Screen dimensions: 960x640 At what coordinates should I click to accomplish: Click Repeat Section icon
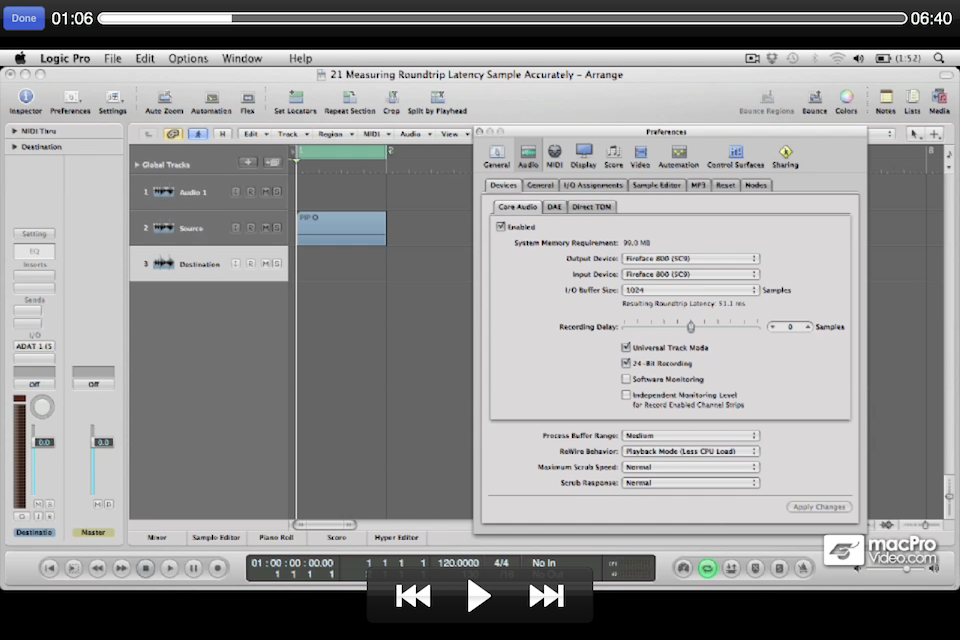coord(350,101)
